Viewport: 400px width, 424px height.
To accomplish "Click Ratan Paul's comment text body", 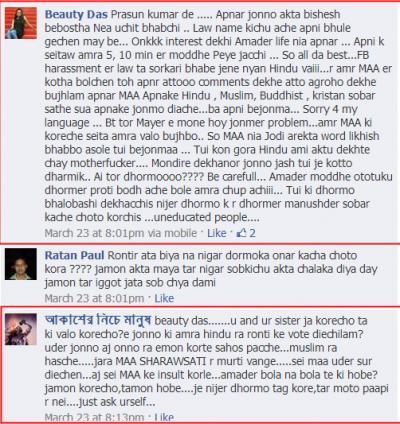I will [x=211, y=269].
